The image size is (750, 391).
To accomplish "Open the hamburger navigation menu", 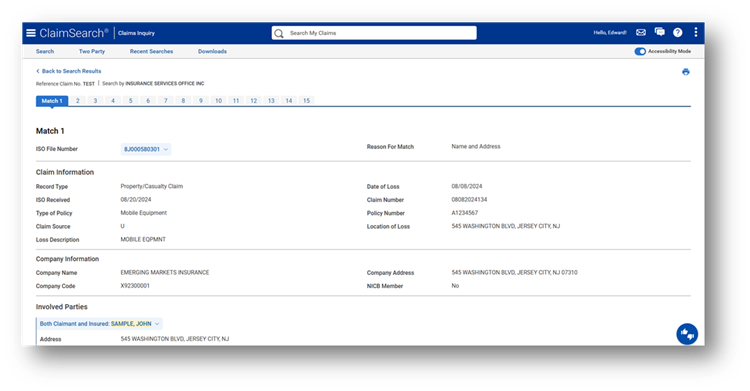I will [x=31, y=33].
